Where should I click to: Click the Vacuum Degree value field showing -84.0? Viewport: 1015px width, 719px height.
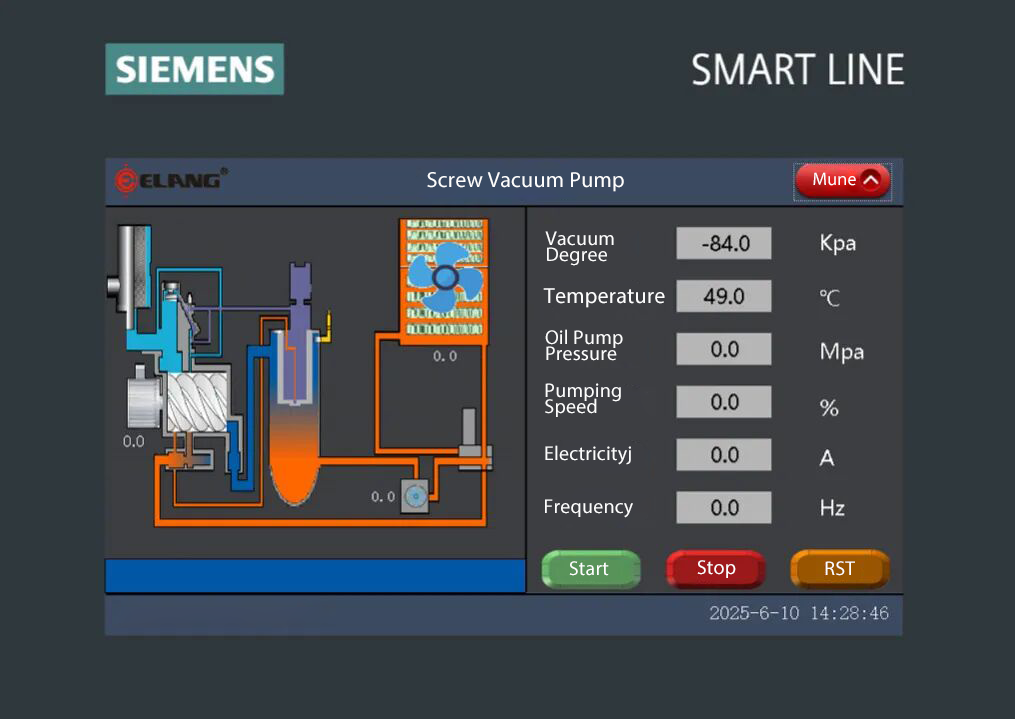click(x=724, y=243)
